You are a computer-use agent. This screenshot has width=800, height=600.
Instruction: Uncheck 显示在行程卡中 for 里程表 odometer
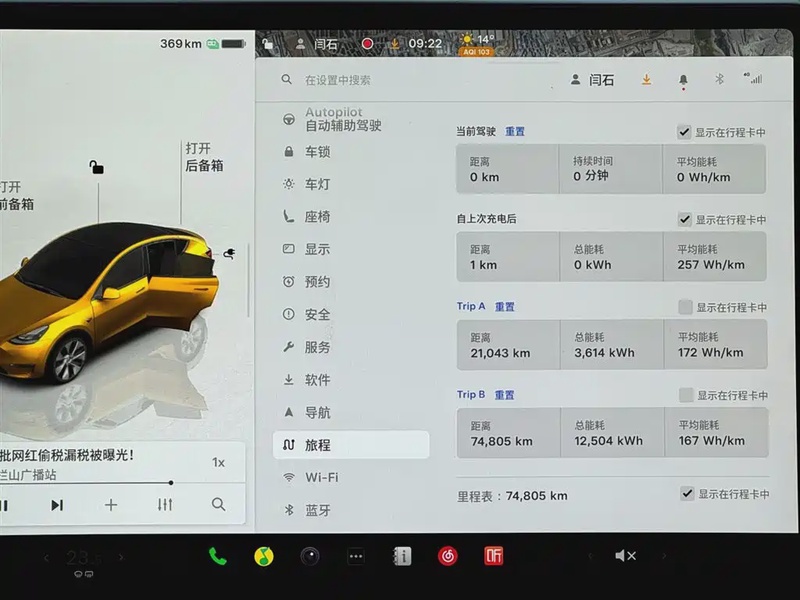point(686,494)
